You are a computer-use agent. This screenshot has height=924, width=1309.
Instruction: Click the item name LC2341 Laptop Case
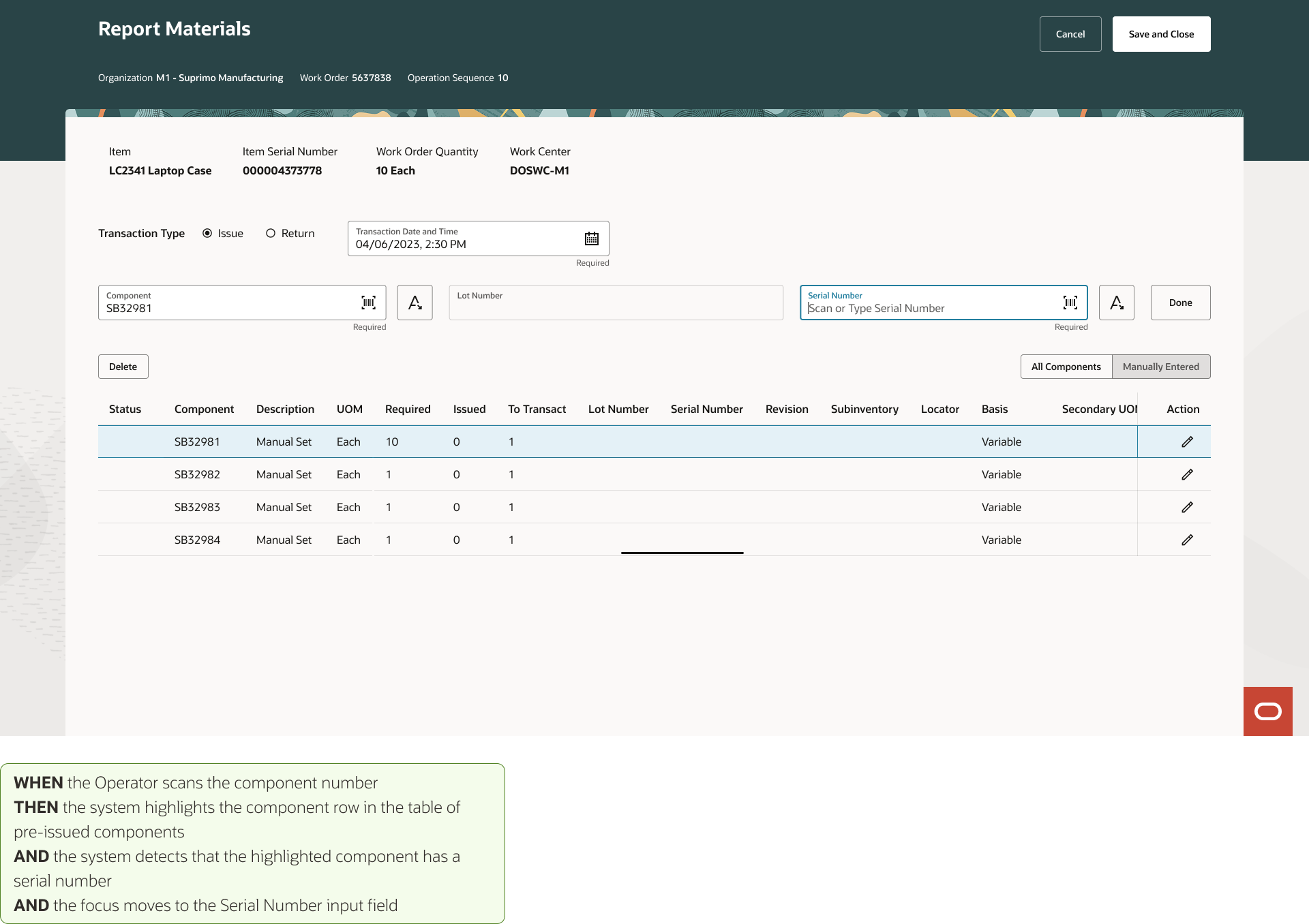[160, 170]
